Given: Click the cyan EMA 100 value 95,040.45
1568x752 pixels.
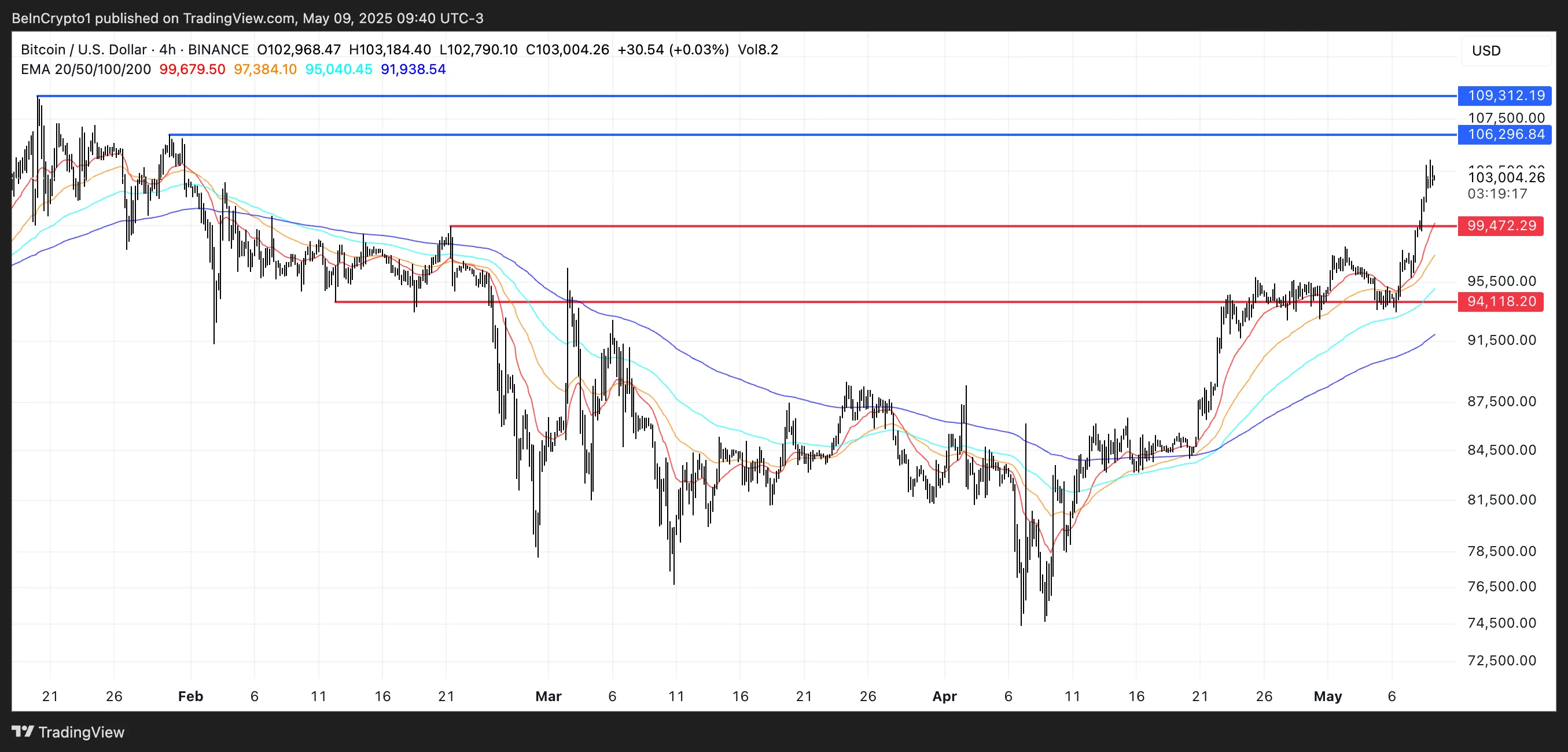Looking at the screenshot, I should [338, 69].
